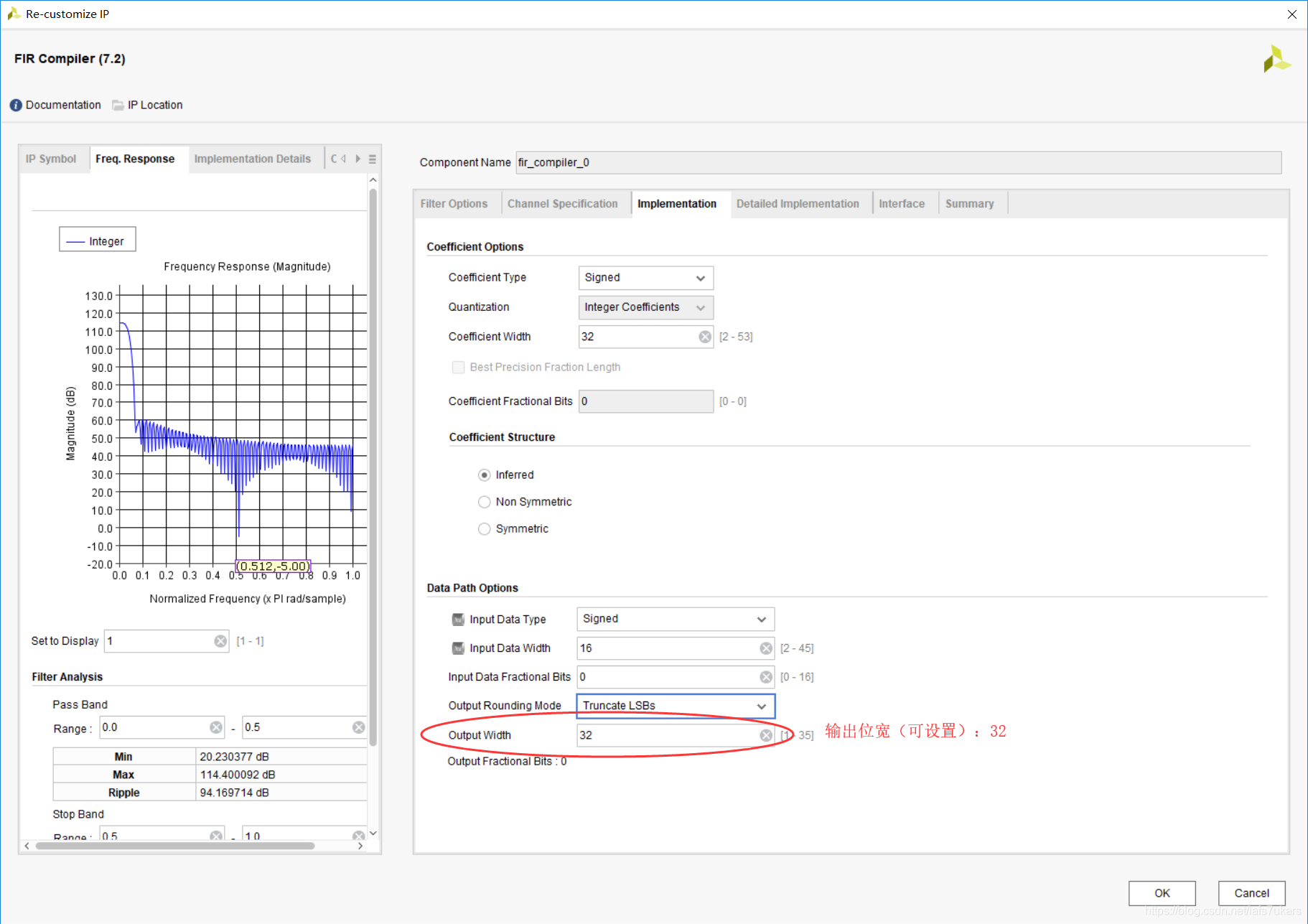Switch to the Freq. Response tab
The image size is (1308, 924).
135,159
